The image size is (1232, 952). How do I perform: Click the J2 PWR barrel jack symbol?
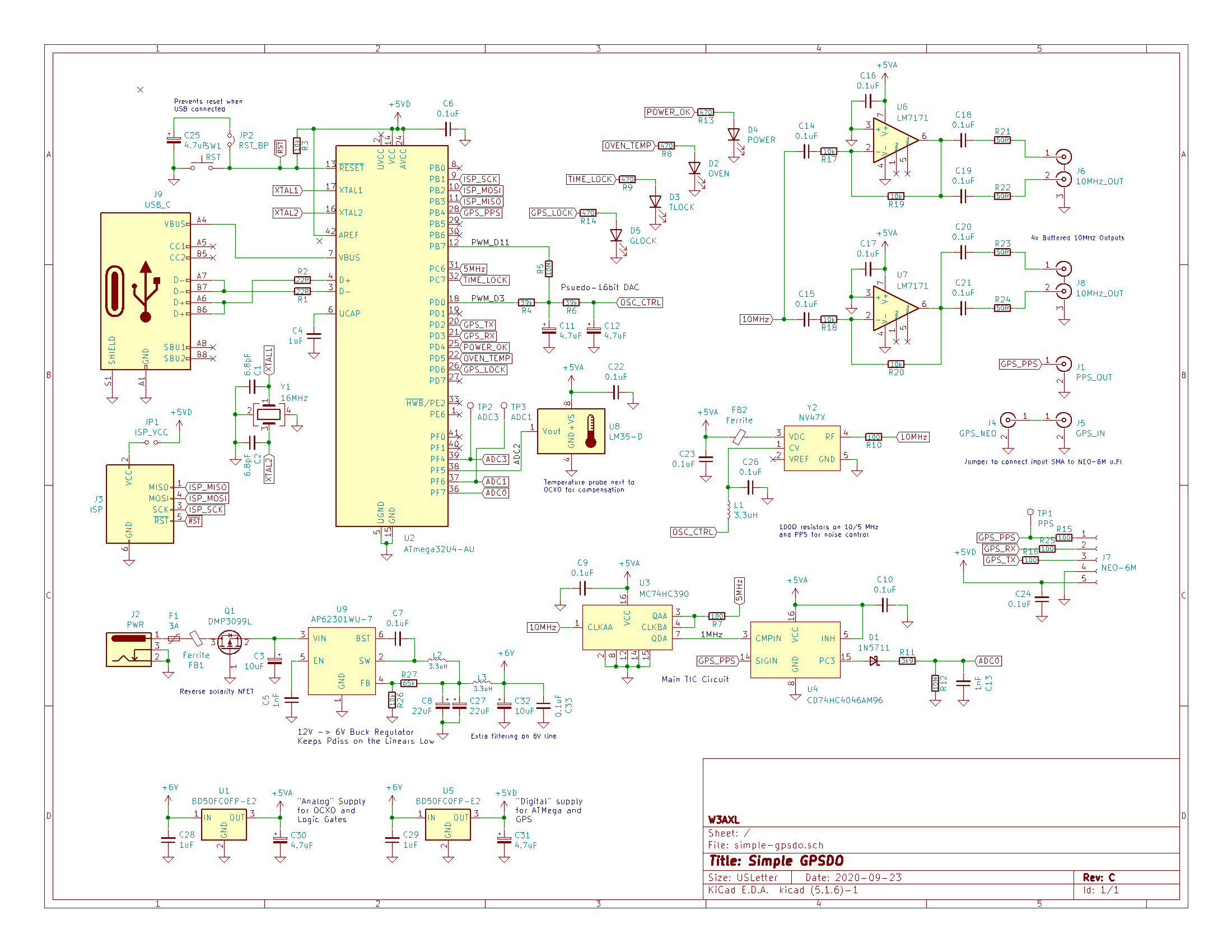[129, 650]
